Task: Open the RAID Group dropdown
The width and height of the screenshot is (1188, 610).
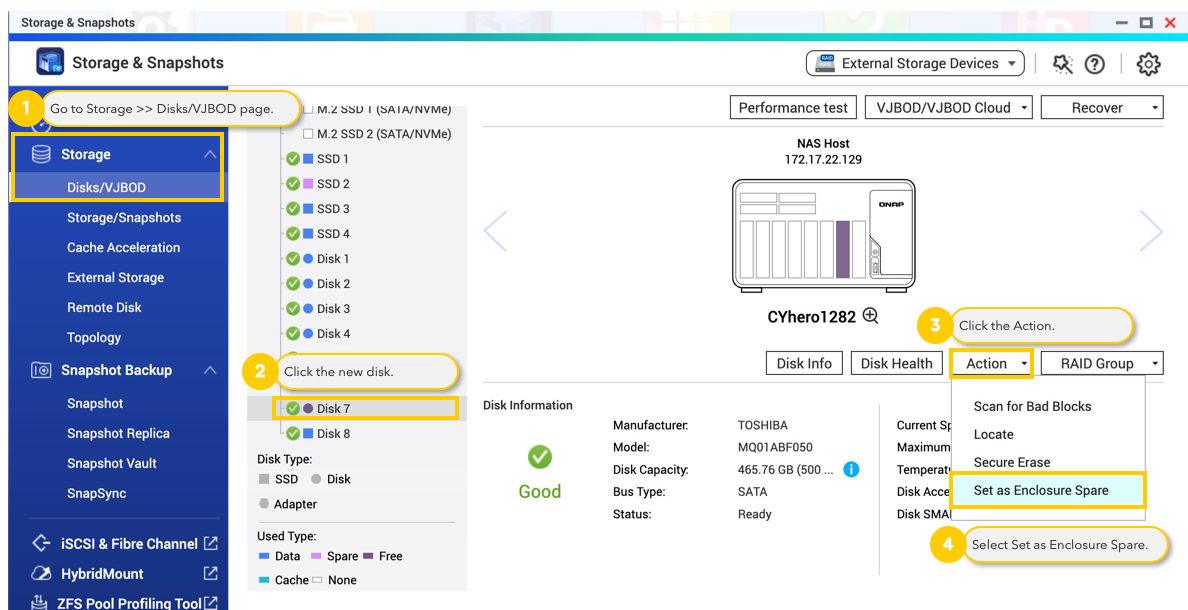Action: pyautogui.click(x=1102, y=364)
